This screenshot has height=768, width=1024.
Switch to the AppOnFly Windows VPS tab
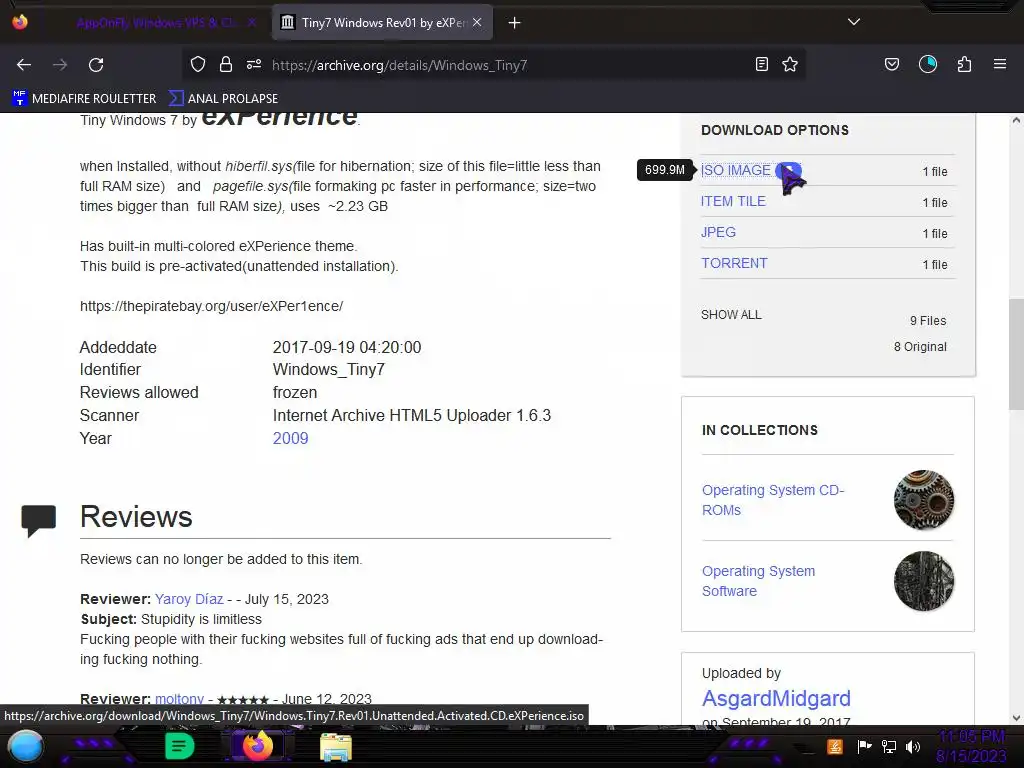tap(157, 23)
